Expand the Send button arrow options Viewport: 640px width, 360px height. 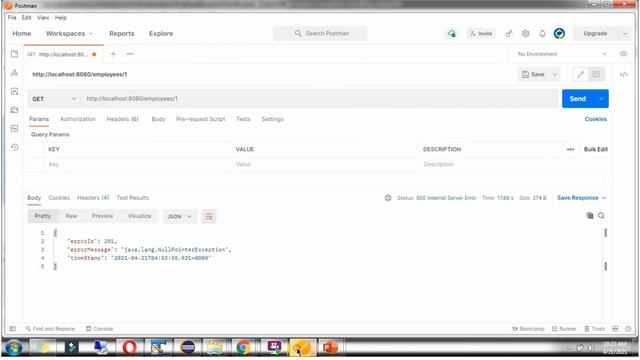tap(601, 99)
